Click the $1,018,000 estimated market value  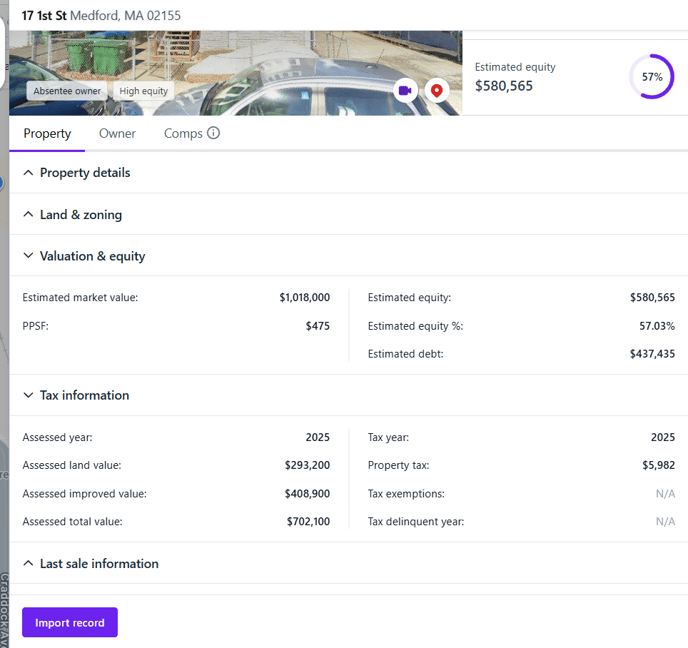click(x=304, y=298)
